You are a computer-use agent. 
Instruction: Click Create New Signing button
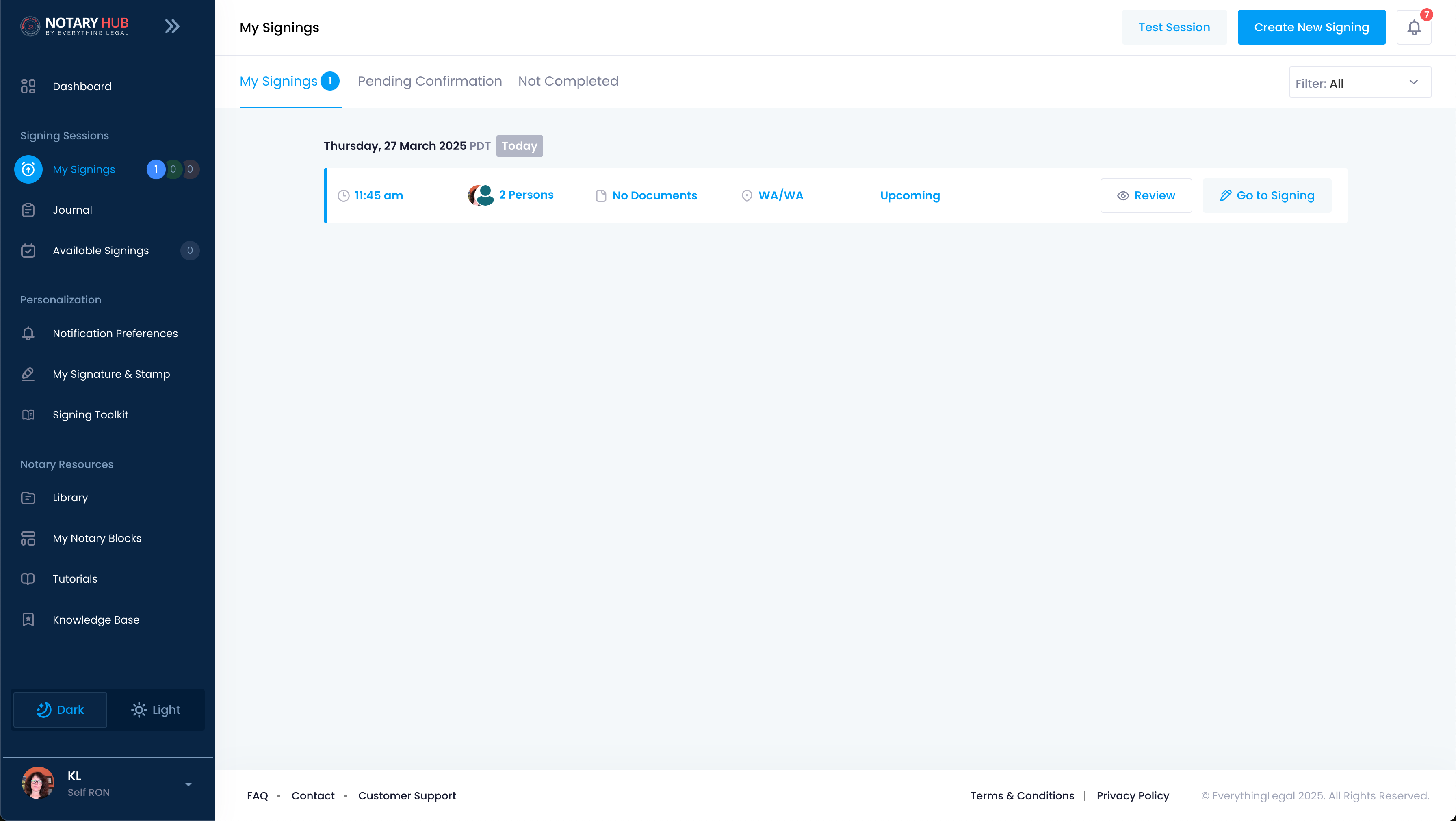coord(1311,27)
